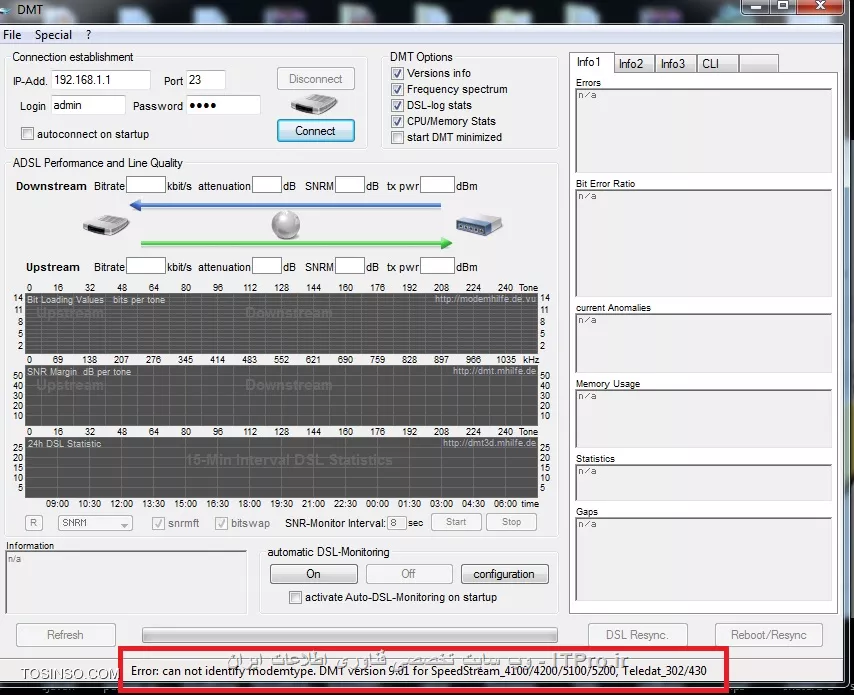
Task: Click the Errors text box
Action: pos(704,131)
